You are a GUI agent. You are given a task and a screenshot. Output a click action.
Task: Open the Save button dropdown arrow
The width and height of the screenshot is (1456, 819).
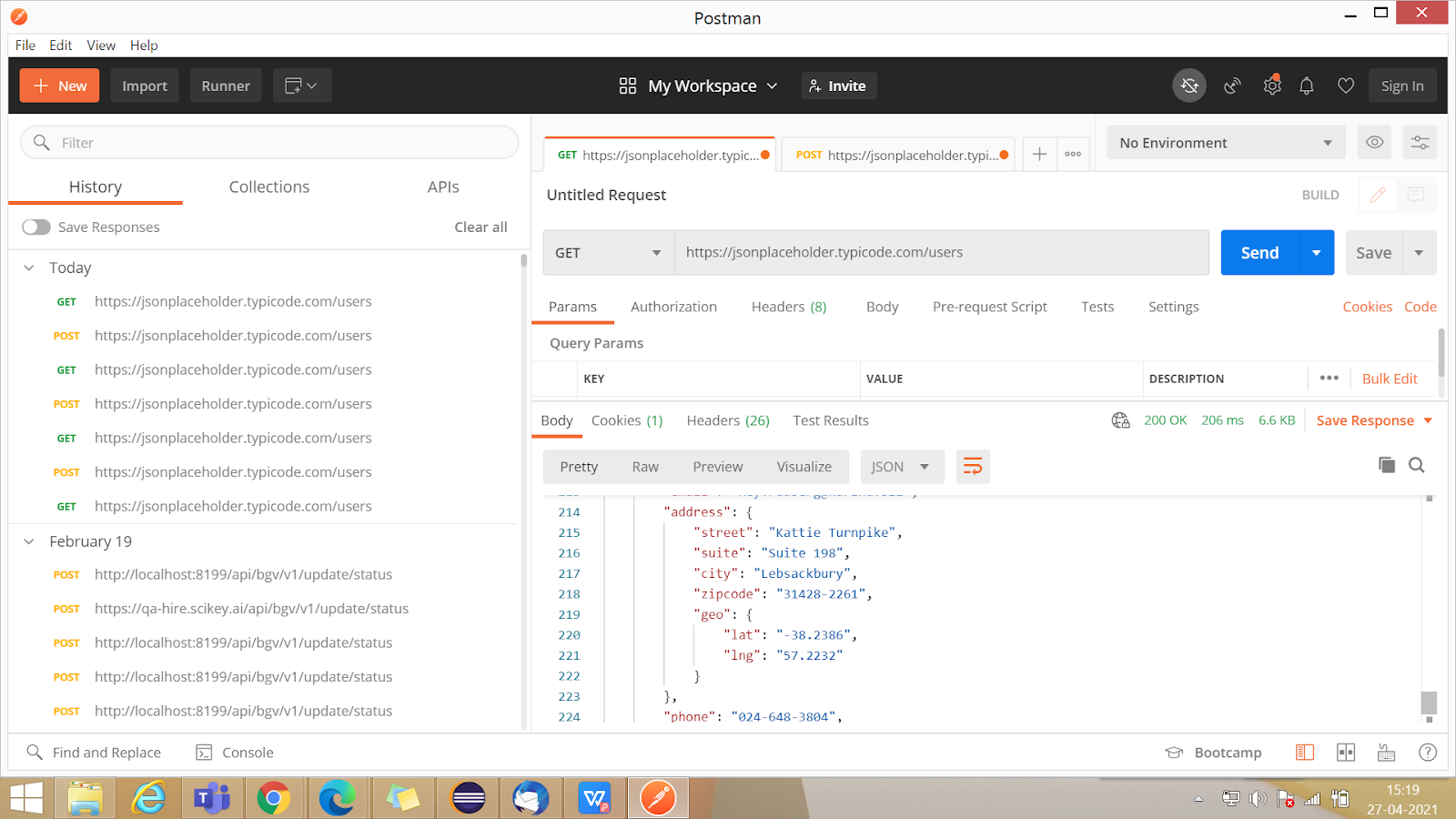coord(1419,253)
